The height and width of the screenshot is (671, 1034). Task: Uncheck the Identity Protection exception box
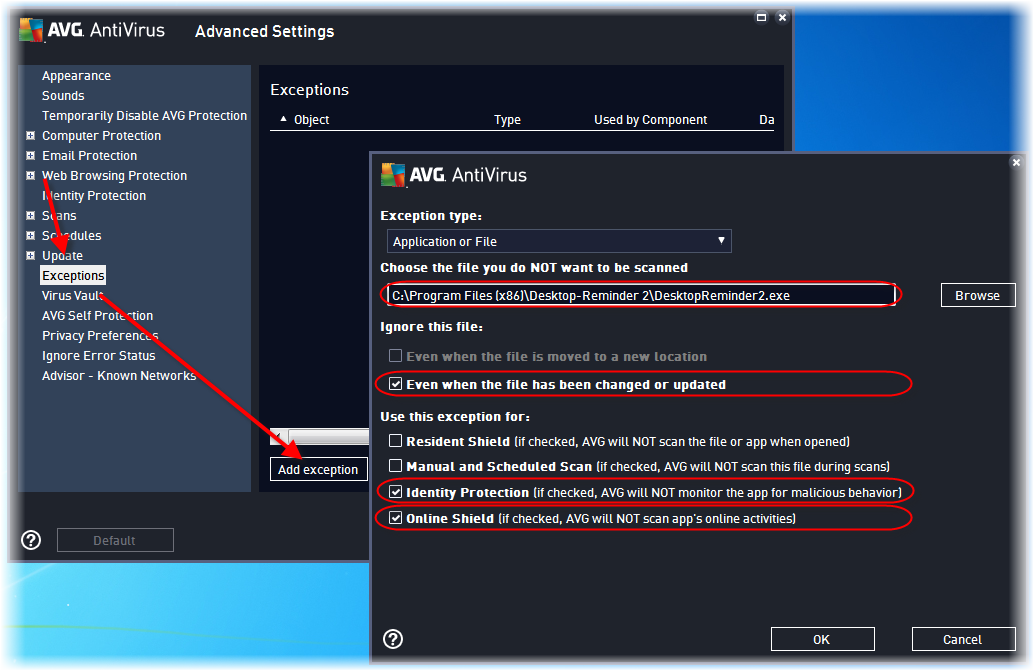pyautogui.click(x=395, y=491)
